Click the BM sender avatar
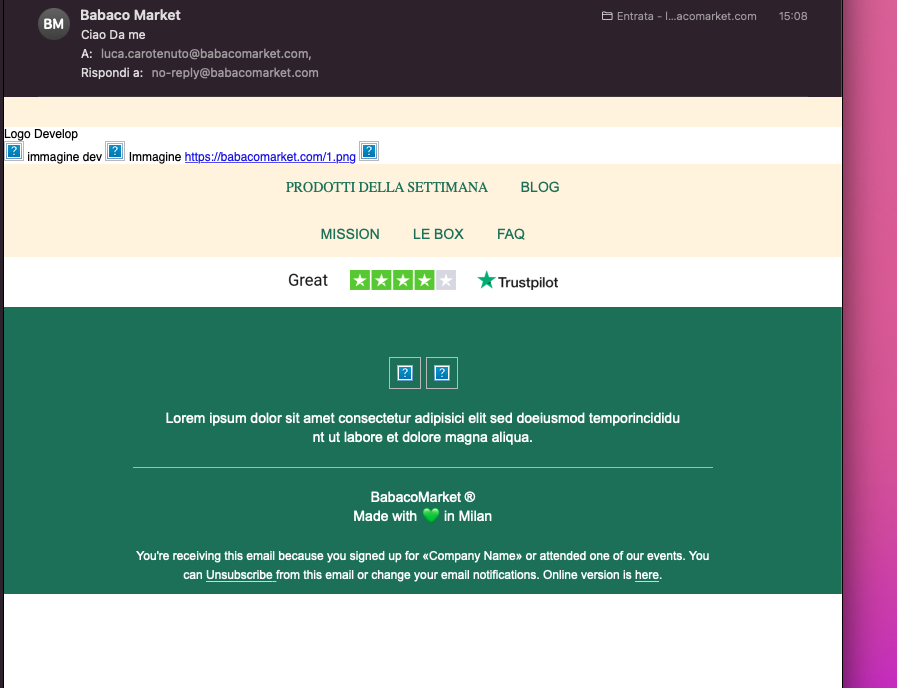The image size is (897, 688). [x=54, y=23]
